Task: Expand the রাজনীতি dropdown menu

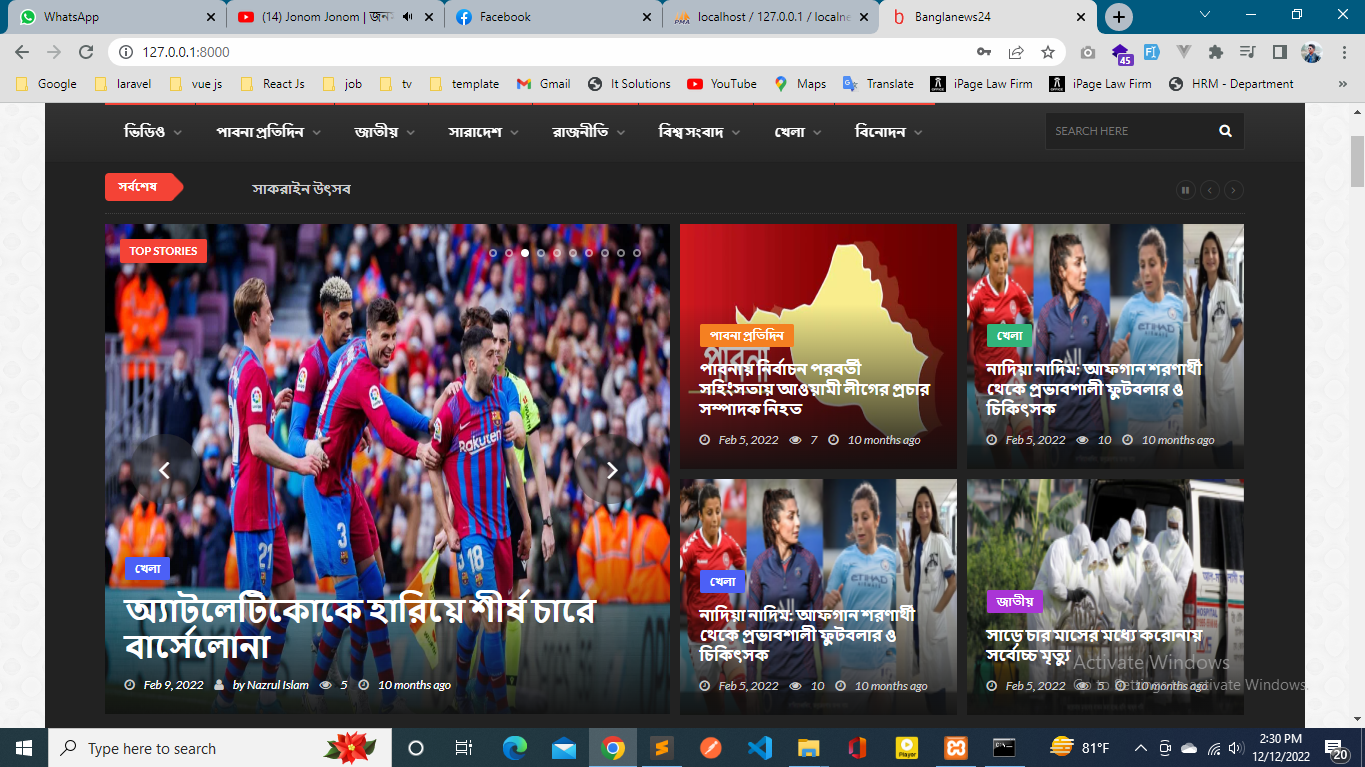Action: (588, 132)
